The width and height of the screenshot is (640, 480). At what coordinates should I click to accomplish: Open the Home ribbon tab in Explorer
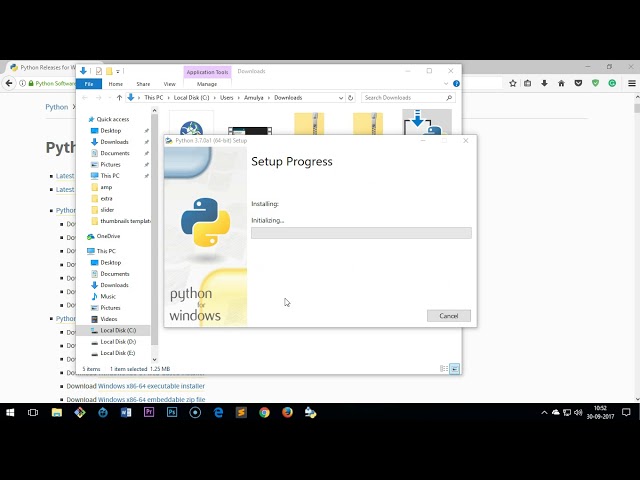[x=116, y=84]
